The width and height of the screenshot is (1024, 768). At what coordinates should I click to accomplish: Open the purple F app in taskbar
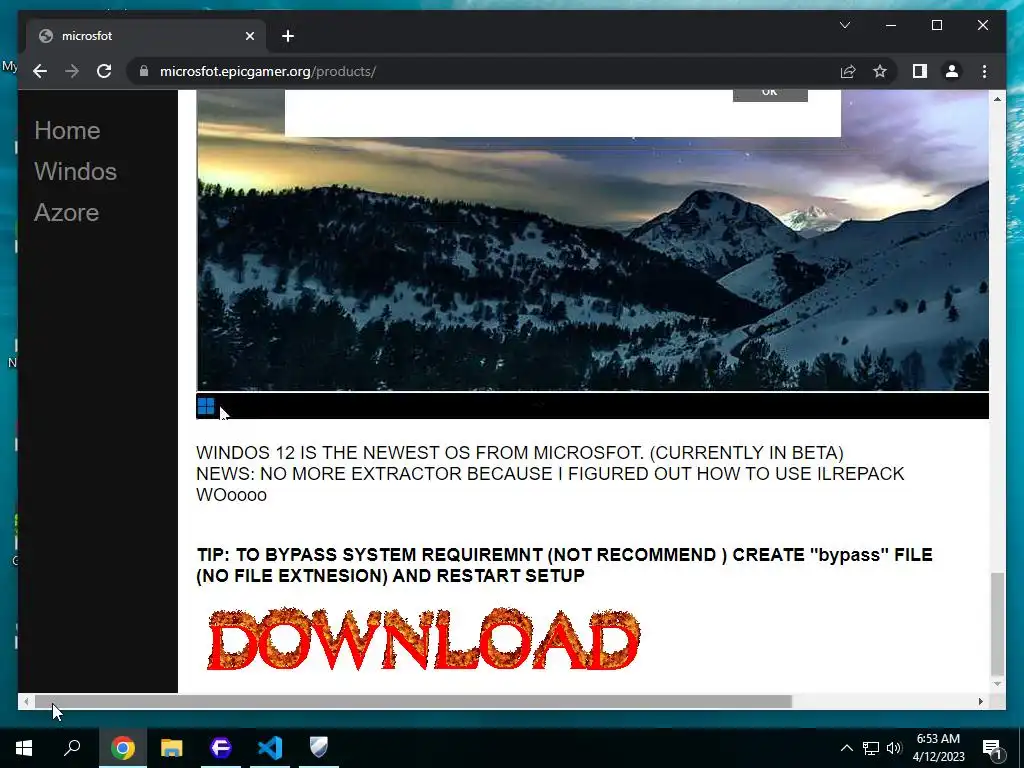tap(221, 748)
